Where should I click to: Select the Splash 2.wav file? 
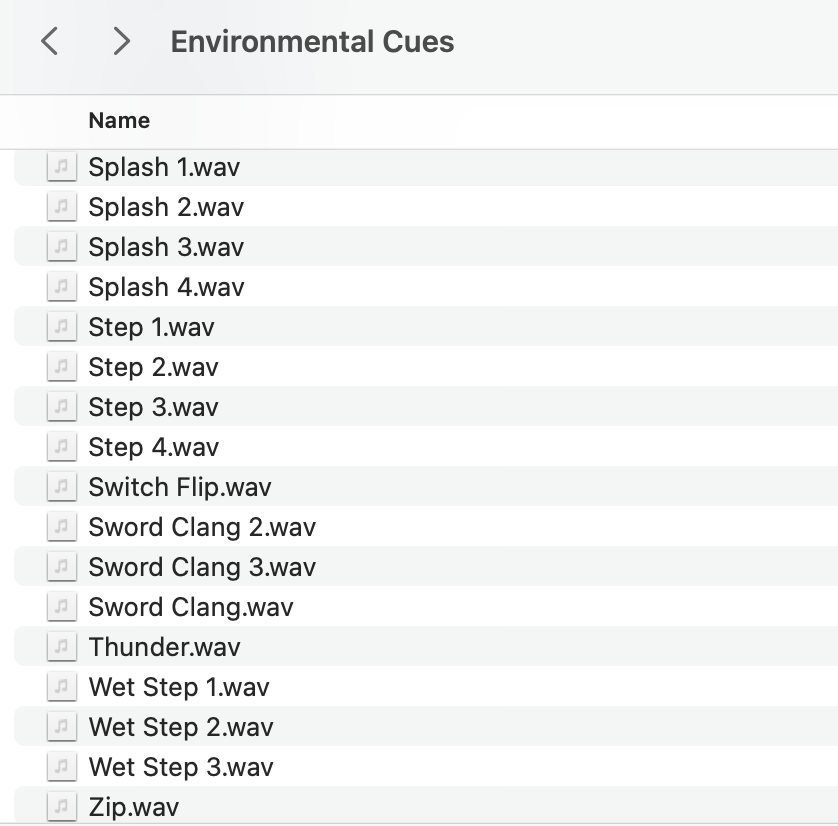tap(426, 207)
